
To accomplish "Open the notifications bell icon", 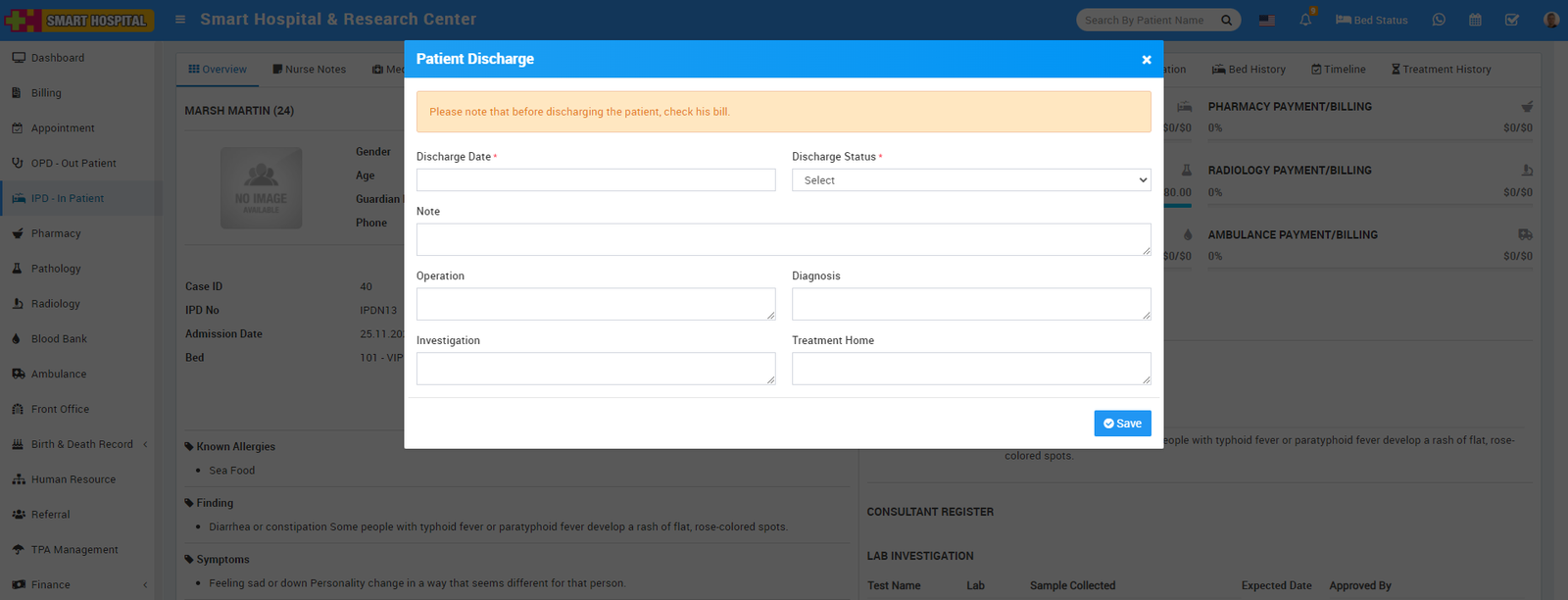I will click(1305, 20).
